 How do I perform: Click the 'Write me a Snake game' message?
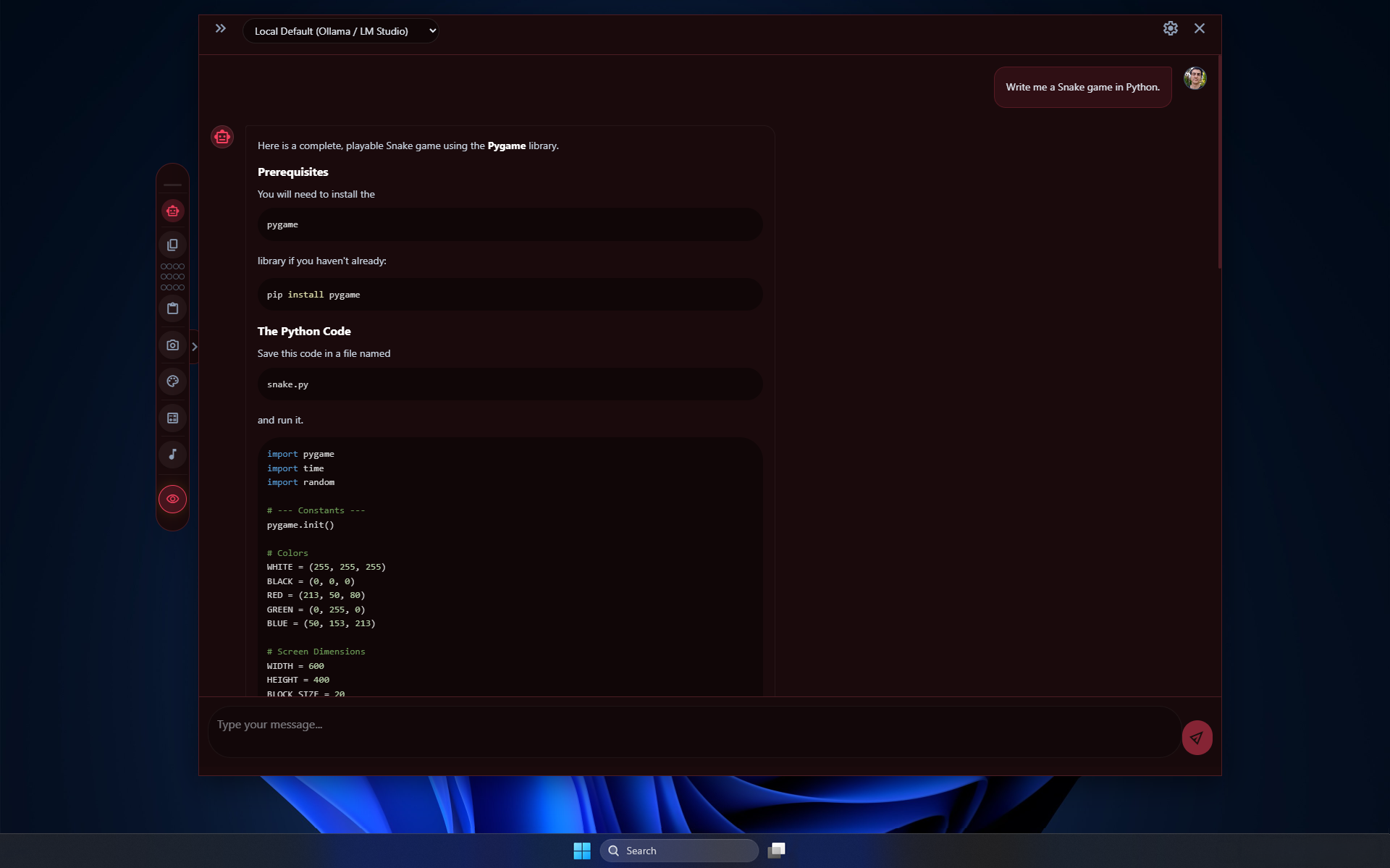pos(1082,88)
